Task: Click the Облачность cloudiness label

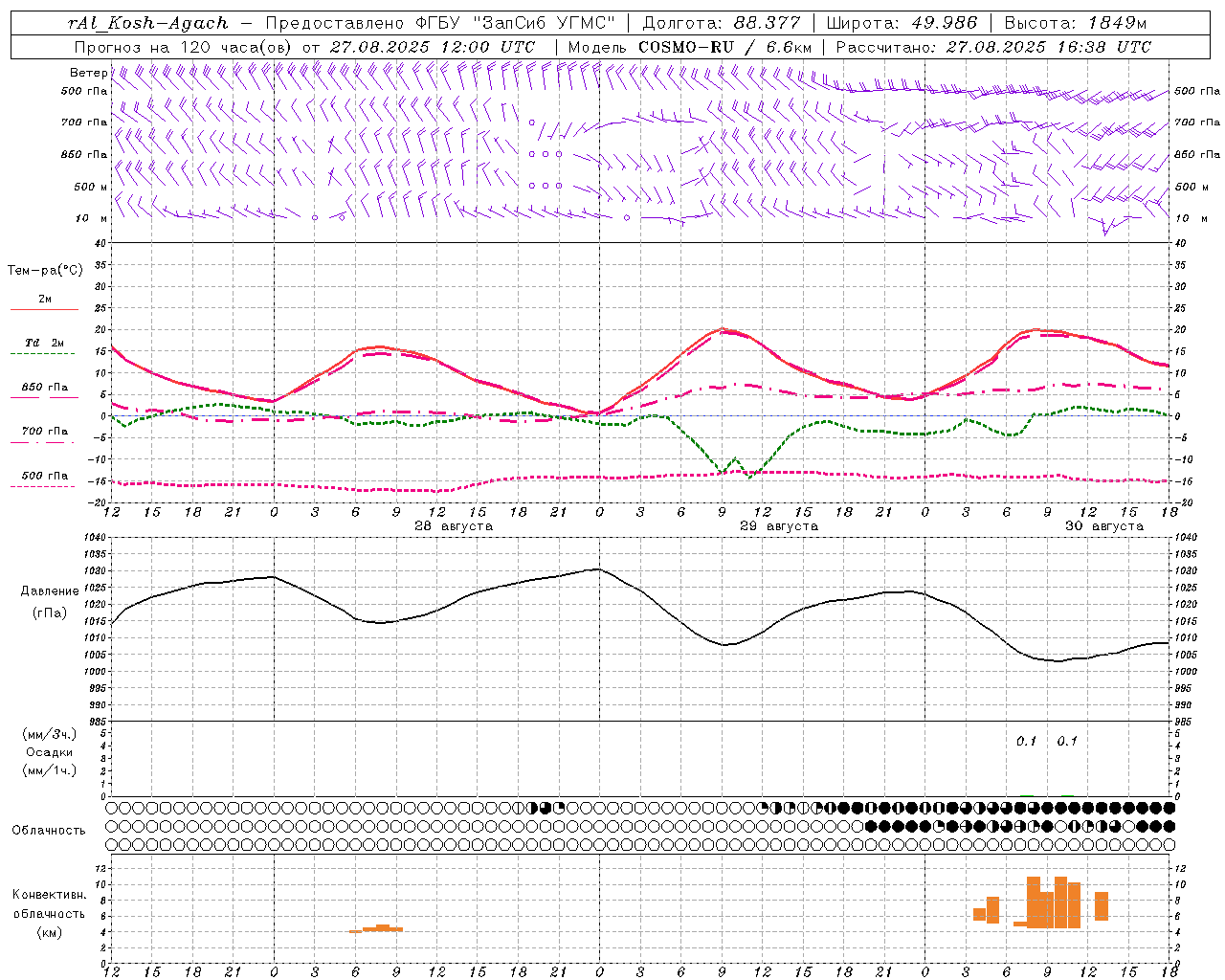Action: (49, 831)
